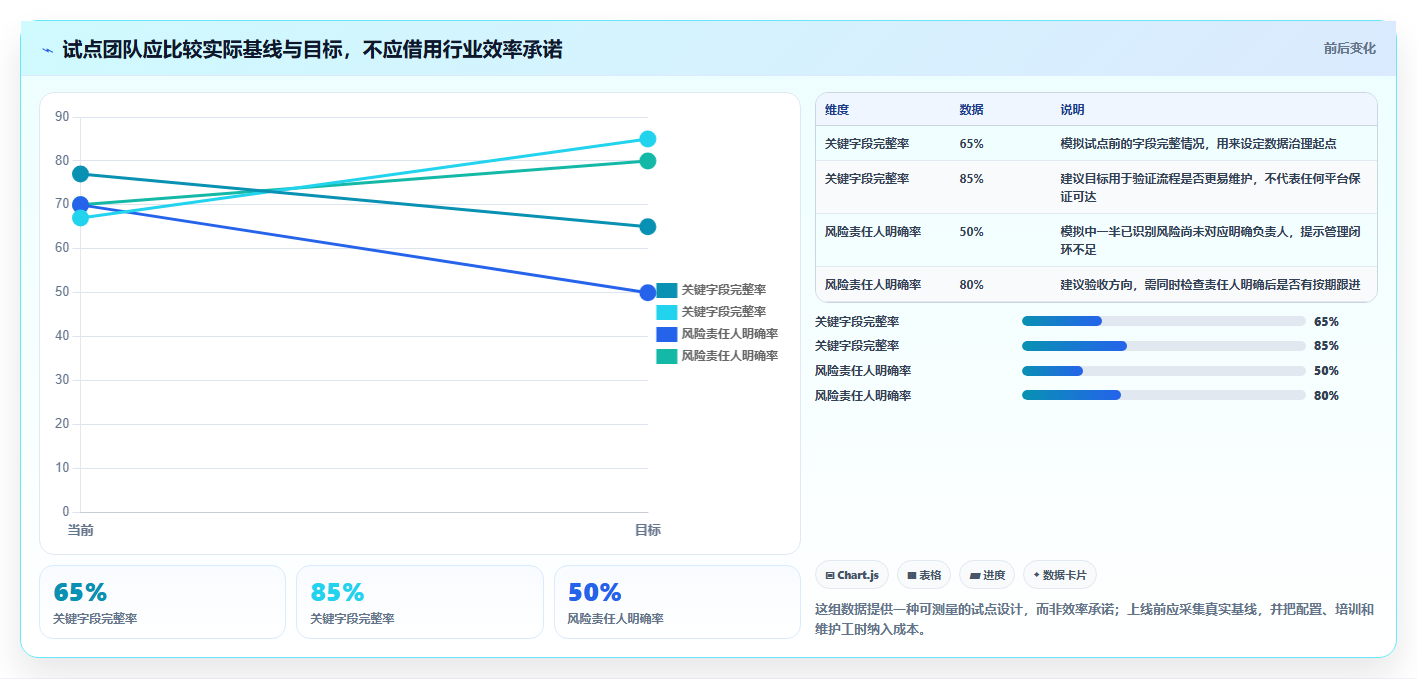Click the 80% progress bar

click(x=1164, y=395)
